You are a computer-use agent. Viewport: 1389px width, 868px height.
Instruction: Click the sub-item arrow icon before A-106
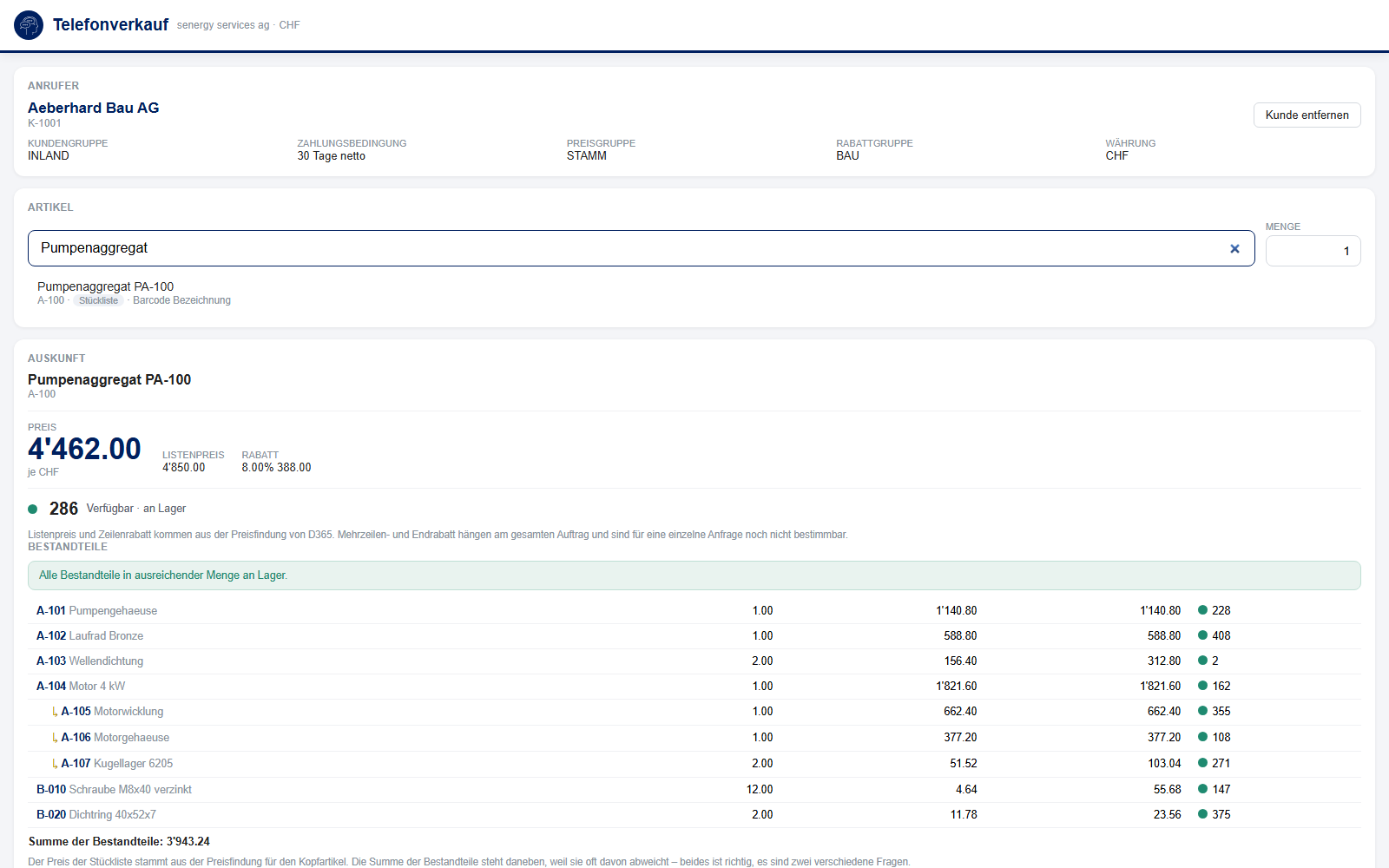55,738
